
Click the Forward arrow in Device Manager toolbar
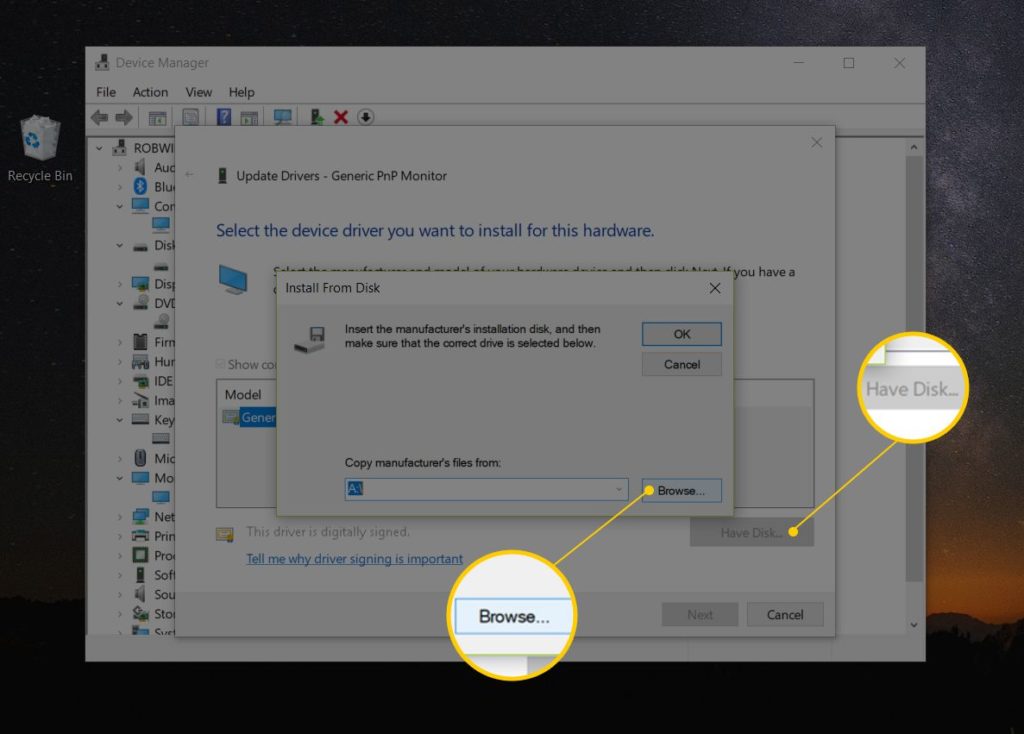point(123,117)
